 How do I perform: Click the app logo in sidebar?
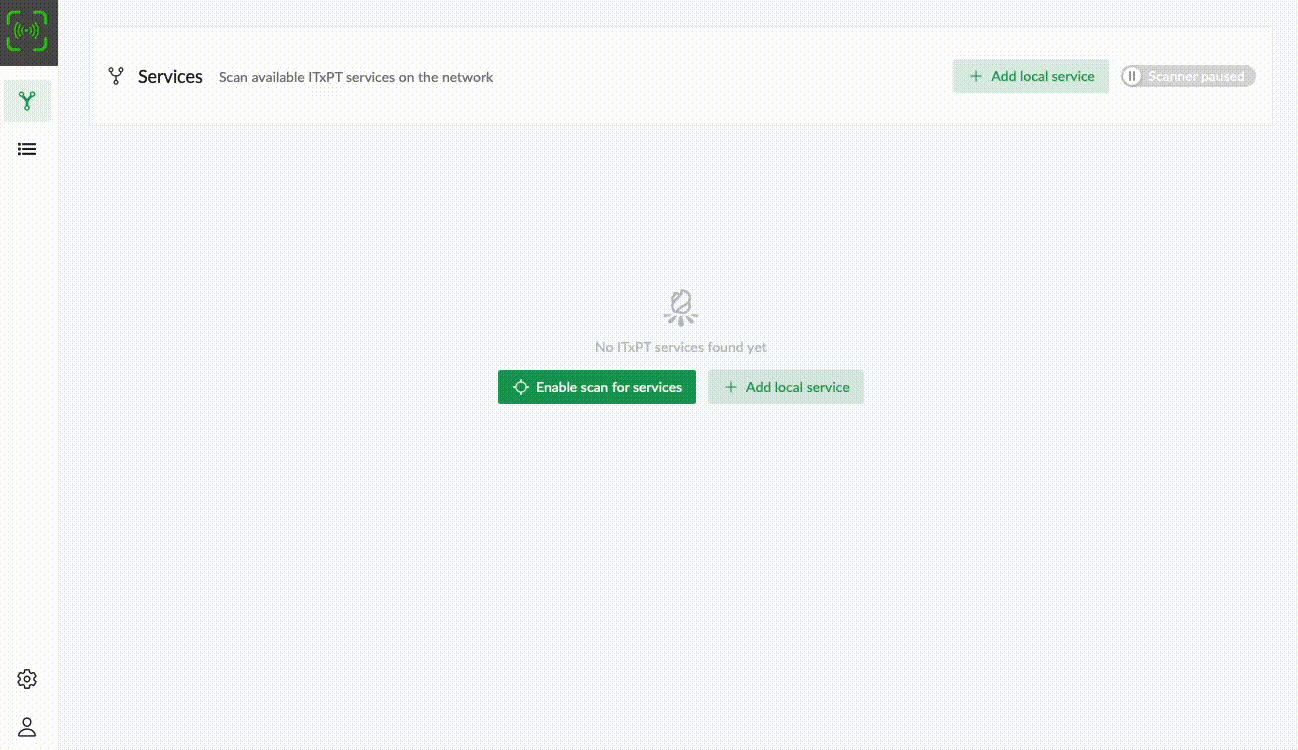[x=28, y=32]
